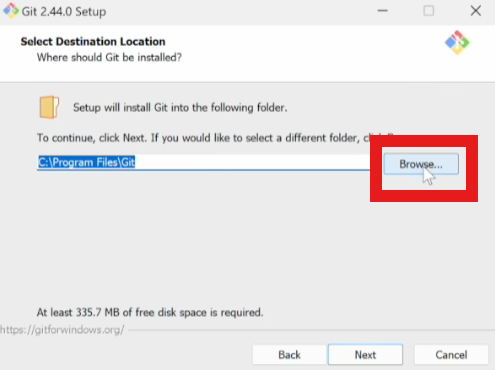Screen dimensions: 495x370
Task: Close the Git 2.44.0 Setup window
Action: point(476,11)
